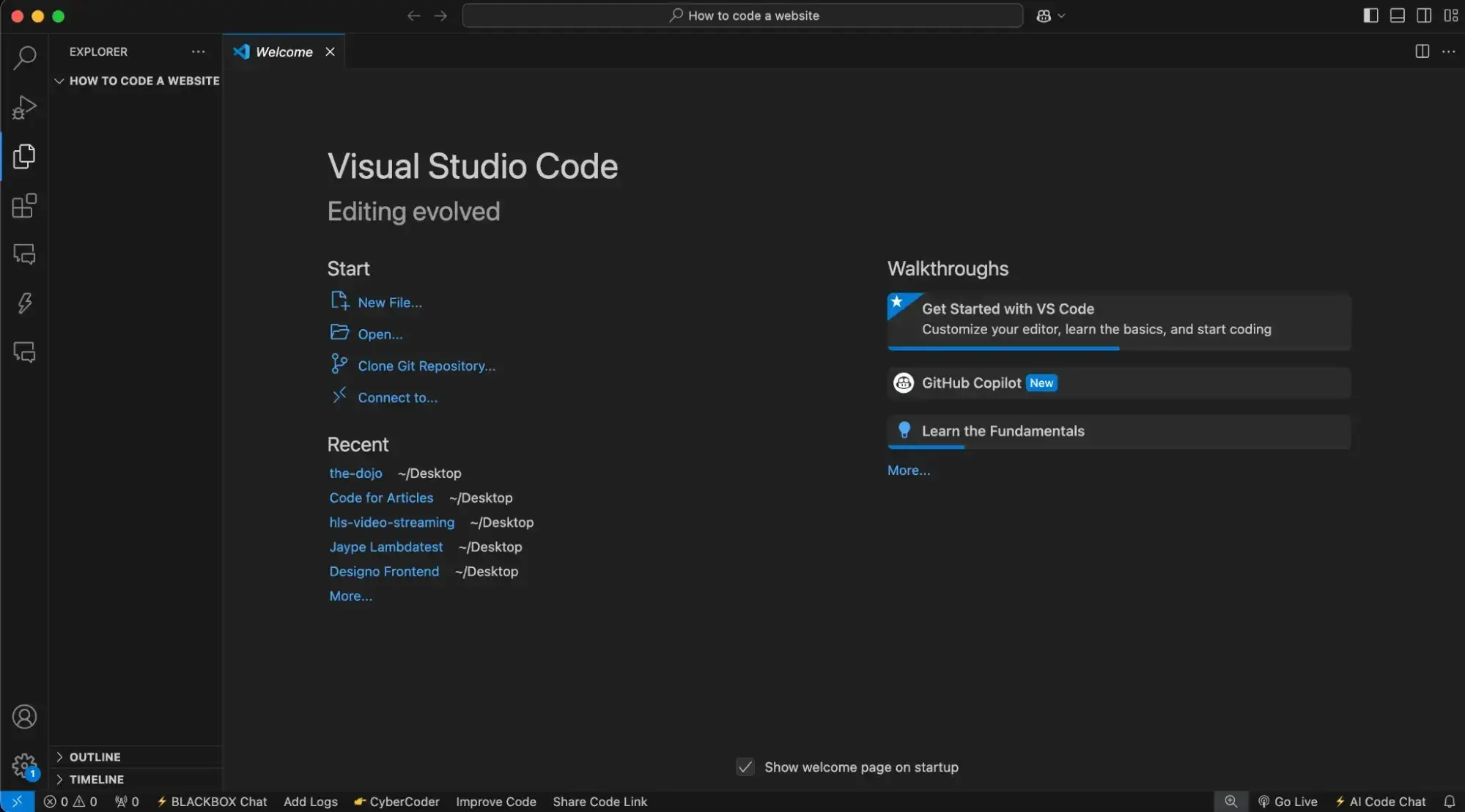Viewport: 1465px width, 812px height.
Task: Click the Get Started walkthrough progress bar
Action: 1003,349
